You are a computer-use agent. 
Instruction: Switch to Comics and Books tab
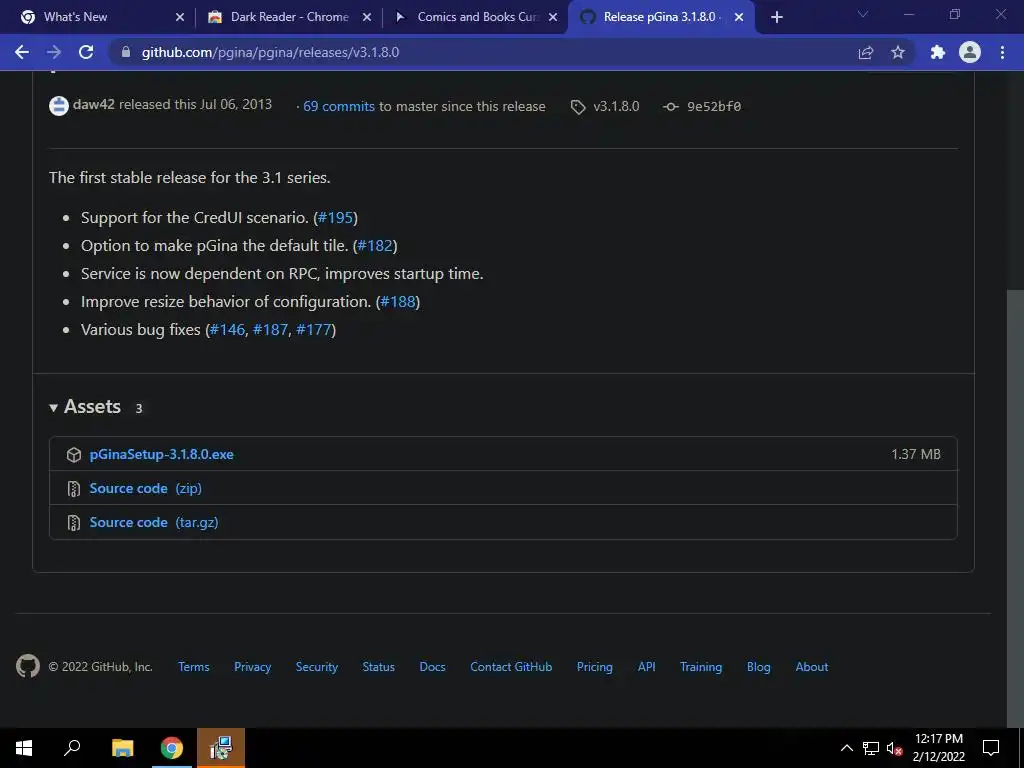[x=475, y=17]
